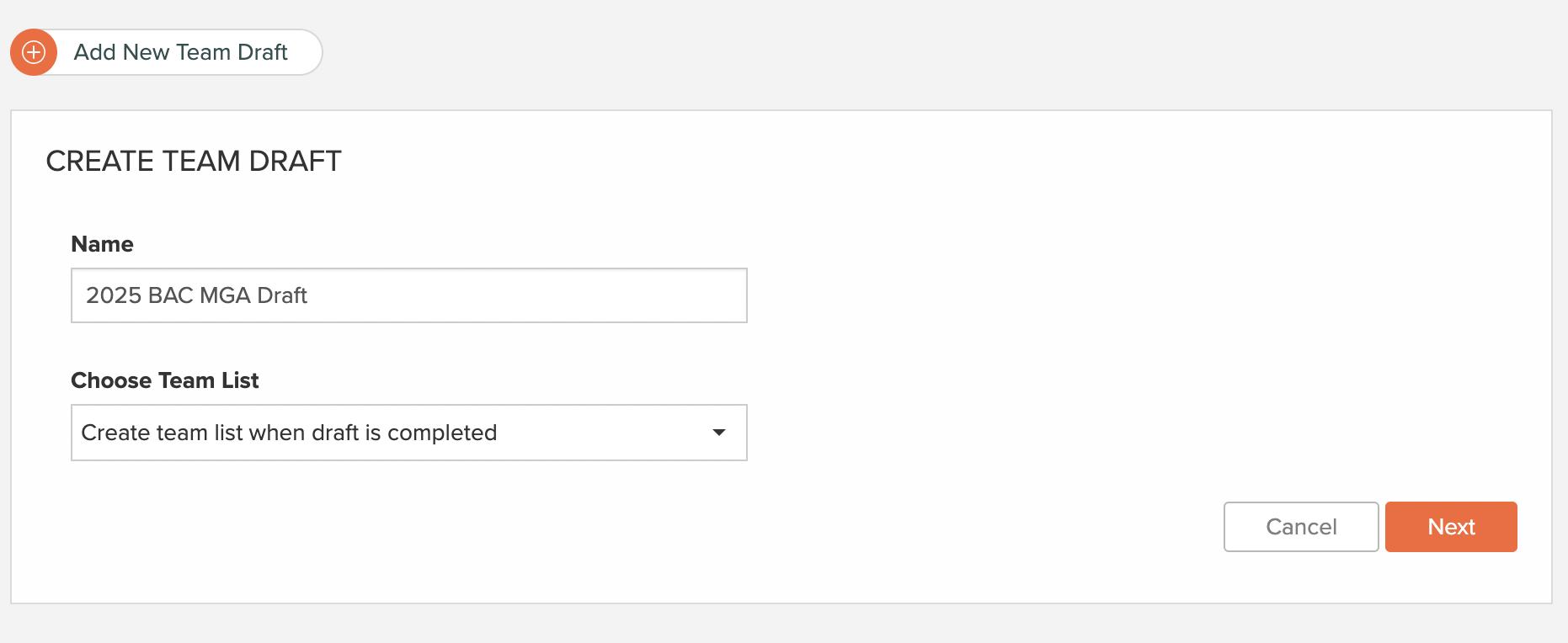The height and width of the screenshot is (643, 1568).
Task: Place cursor after 'Draft' in the name input
Action: coord(309,295)
